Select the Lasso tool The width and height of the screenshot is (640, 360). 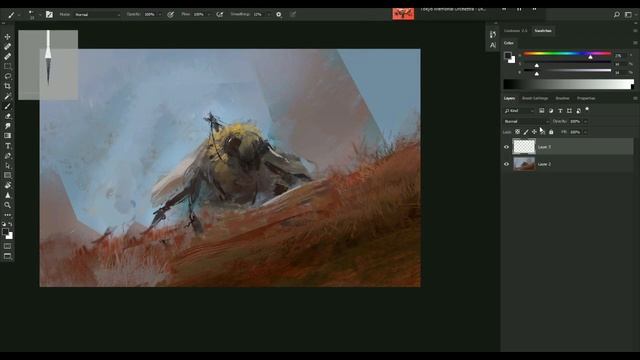pyautogui.click(x=7, y=76)
